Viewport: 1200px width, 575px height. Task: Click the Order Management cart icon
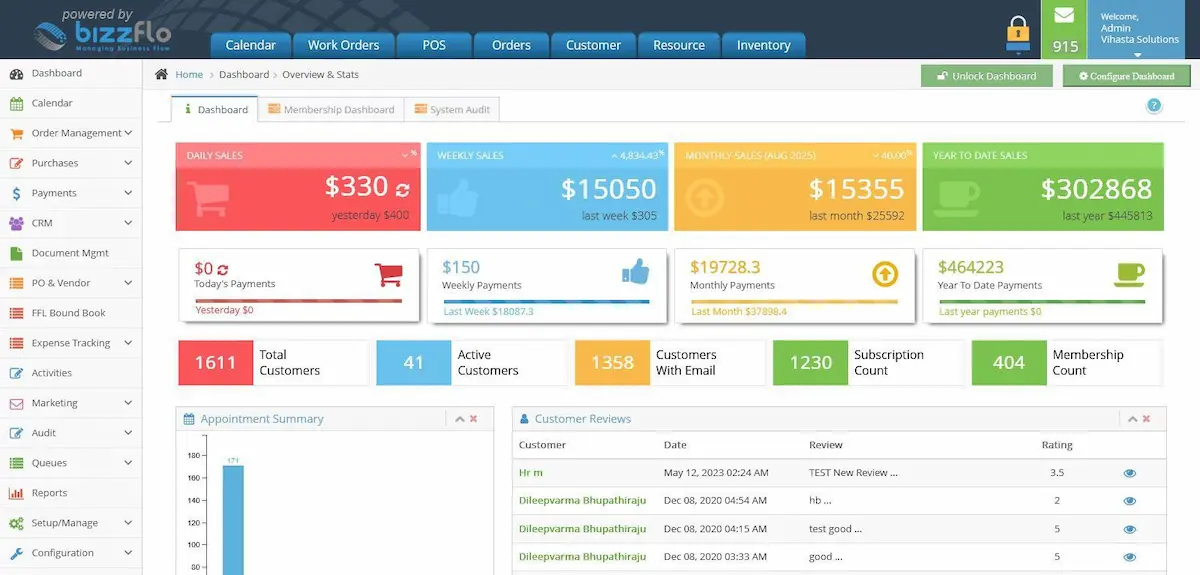(16, 133)
